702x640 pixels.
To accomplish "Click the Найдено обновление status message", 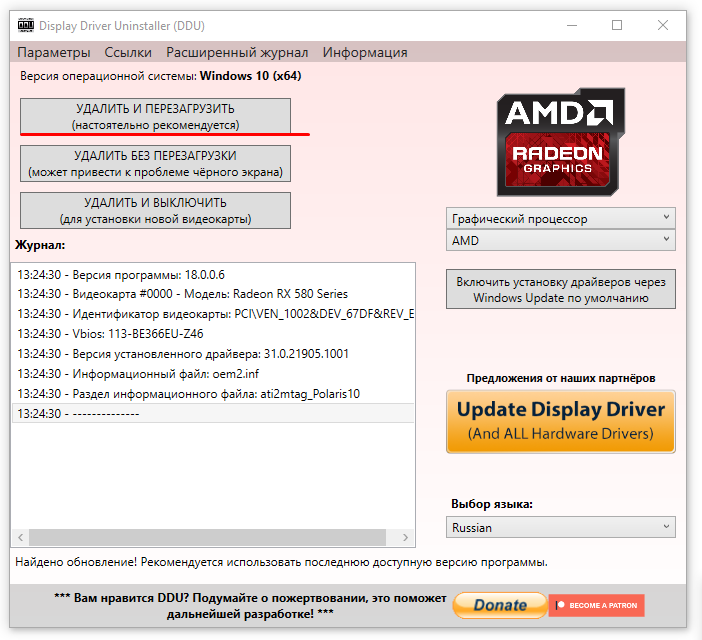I will (281, 562).
